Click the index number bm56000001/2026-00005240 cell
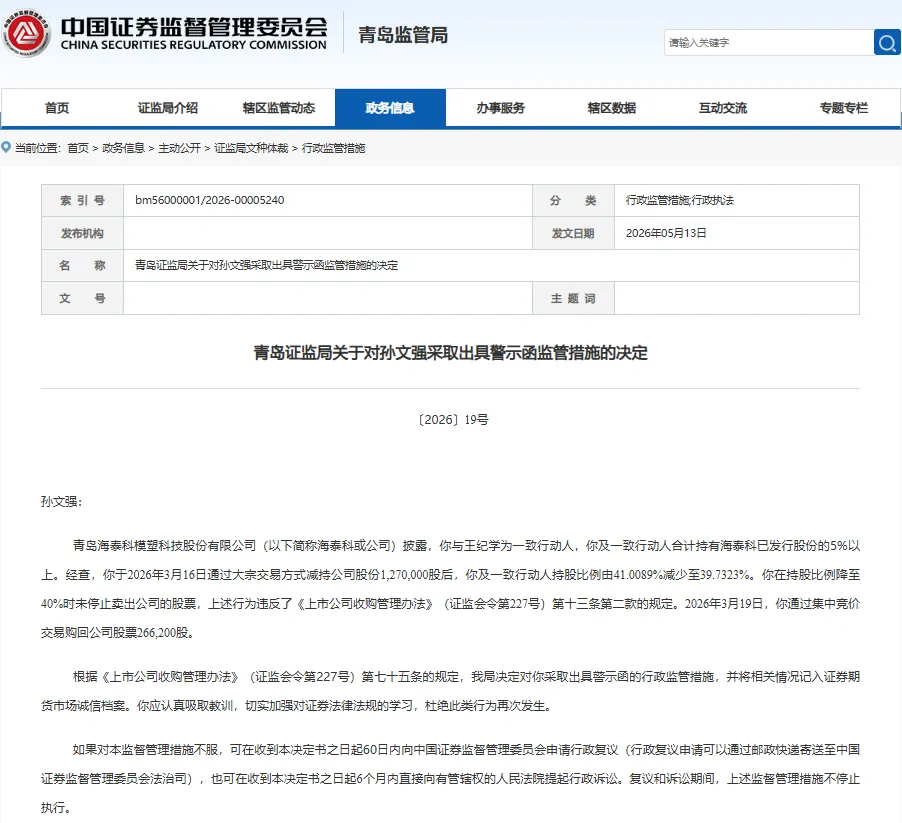This screenshot has height=823, width=902. click(327, 200)
